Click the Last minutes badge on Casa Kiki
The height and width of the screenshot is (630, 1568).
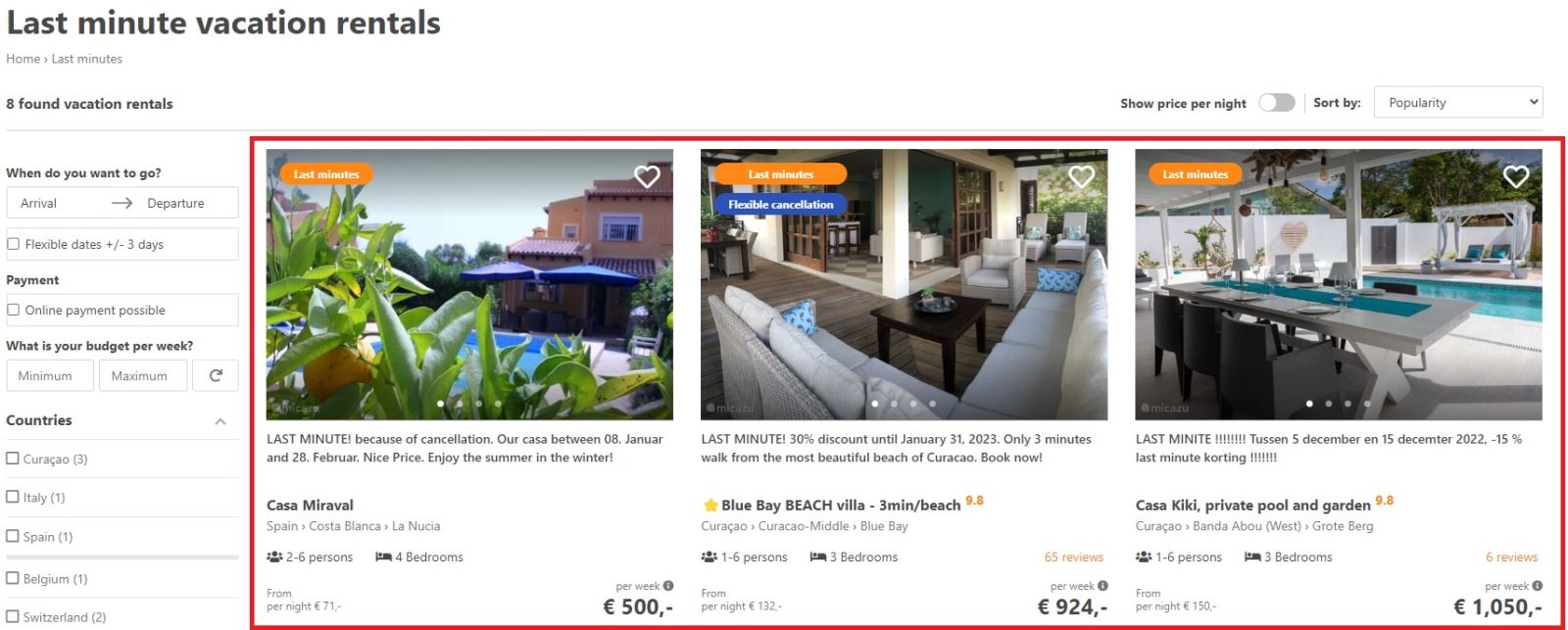point(1195,174)
